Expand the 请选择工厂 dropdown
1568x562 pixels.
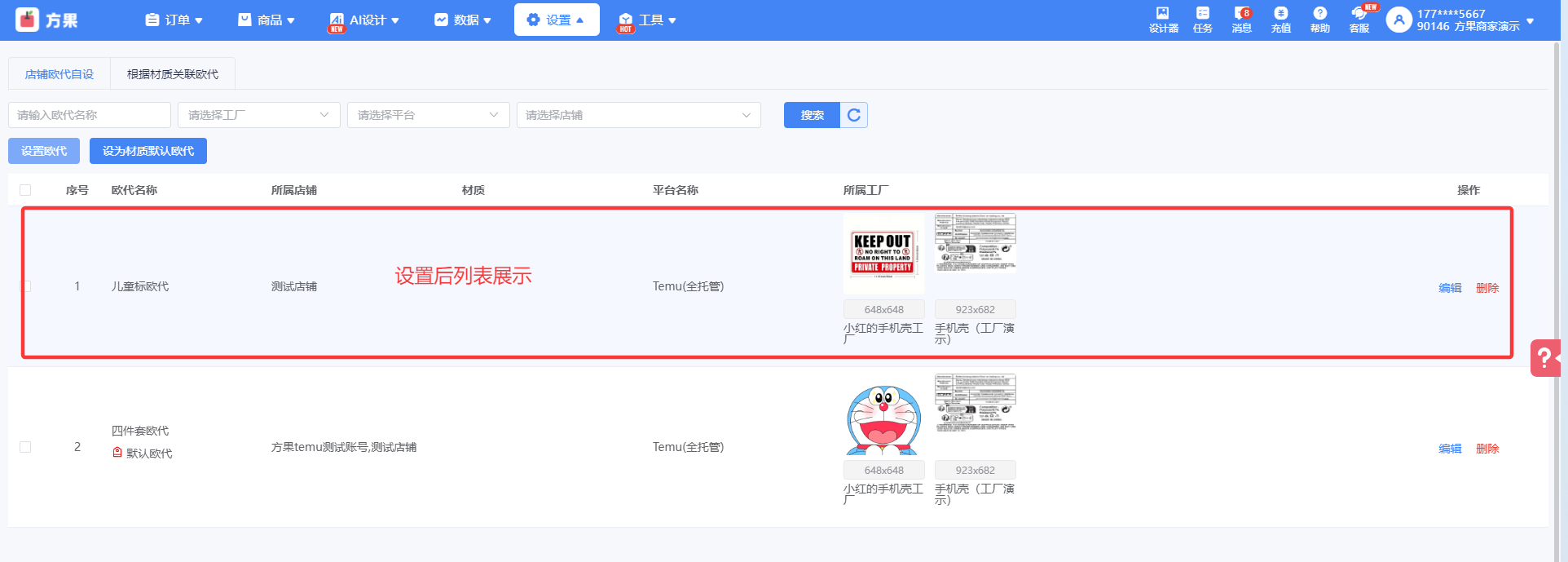(x=259, y=115)
